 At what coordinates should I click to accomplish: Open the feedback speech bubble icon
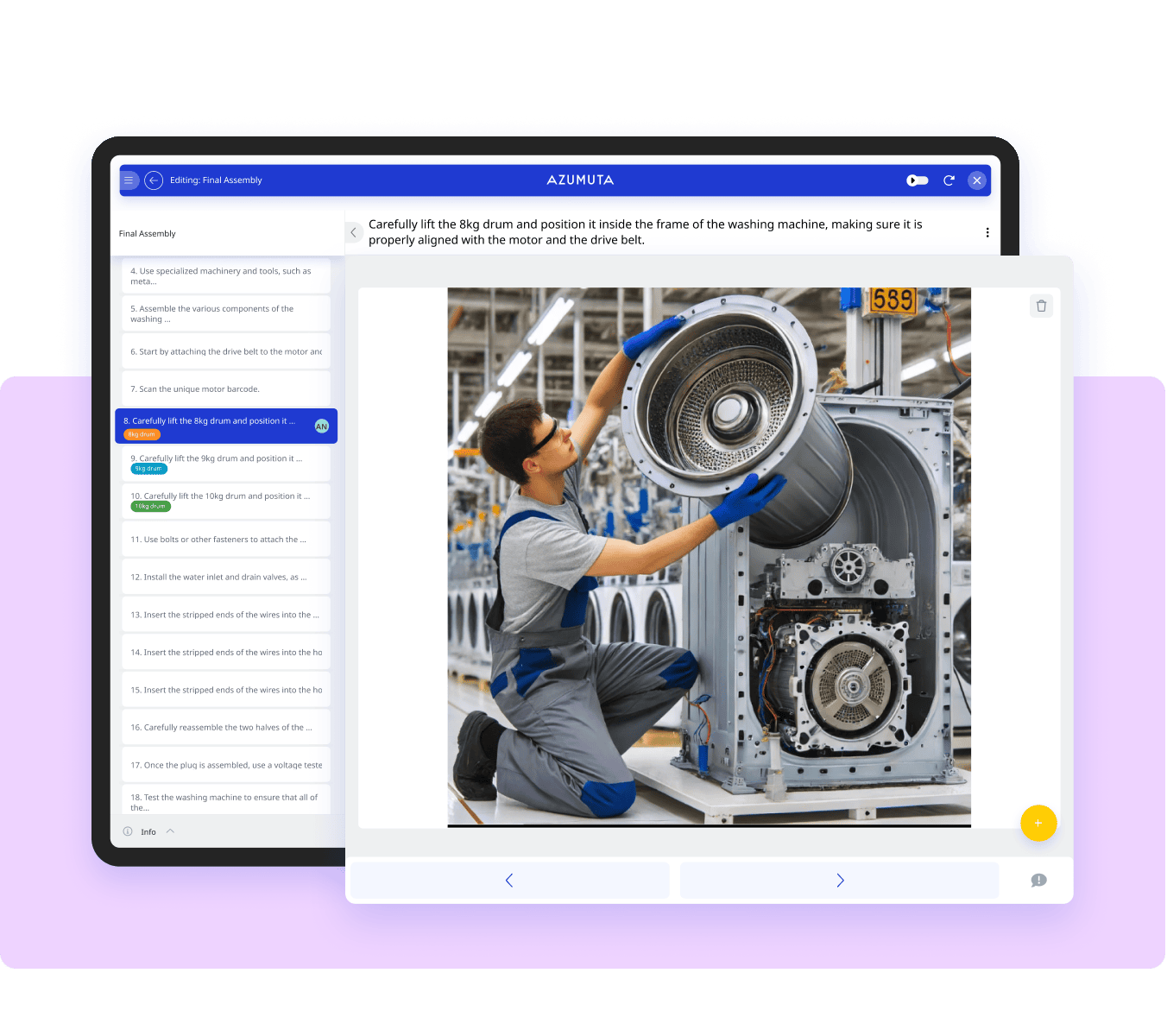[x=1038, y=881]
